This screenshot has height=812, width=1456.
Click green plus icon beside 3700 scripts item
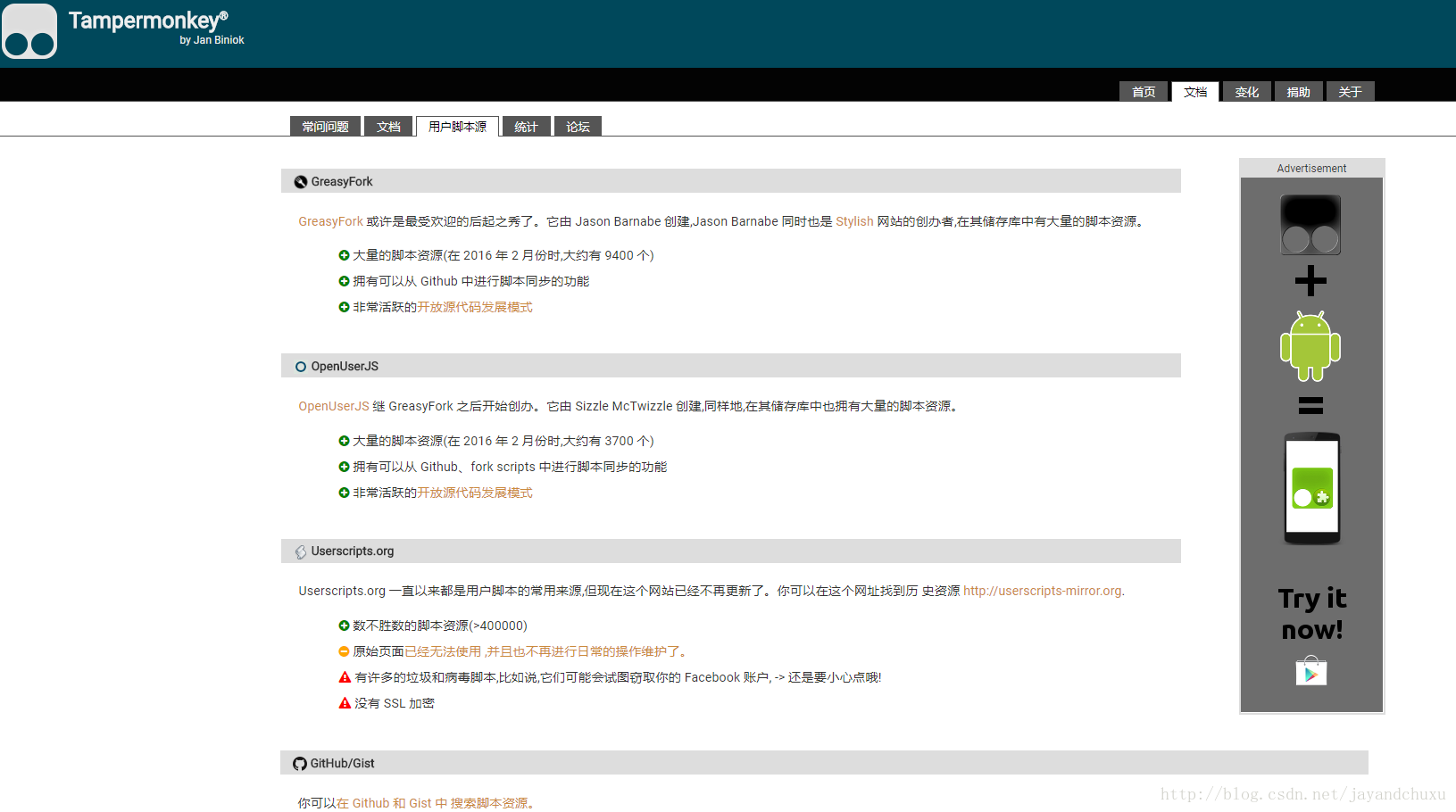coord(344,441)
